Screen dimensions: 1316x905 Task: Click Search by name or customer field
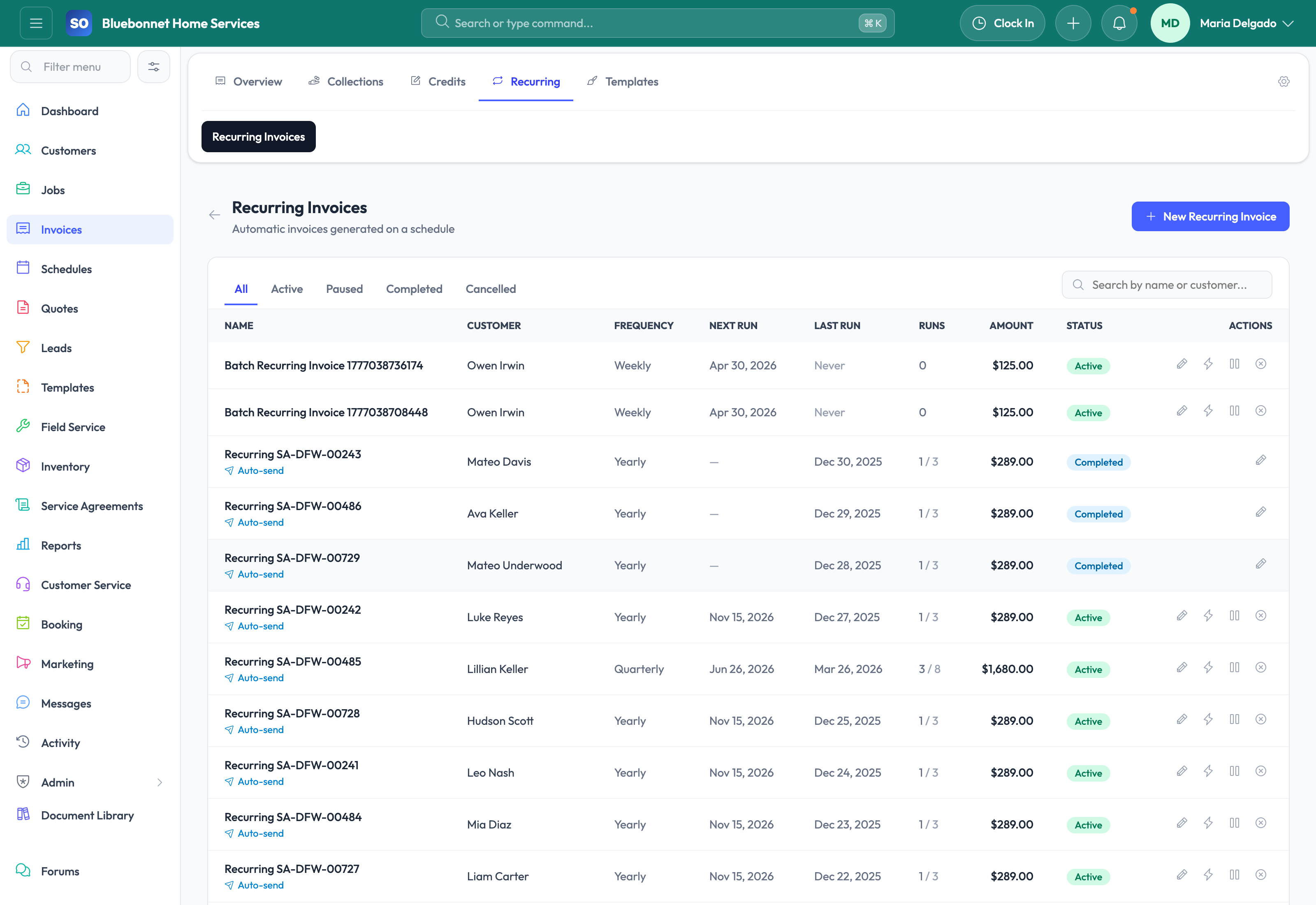pyautogui.click(x=1166, y=285)
